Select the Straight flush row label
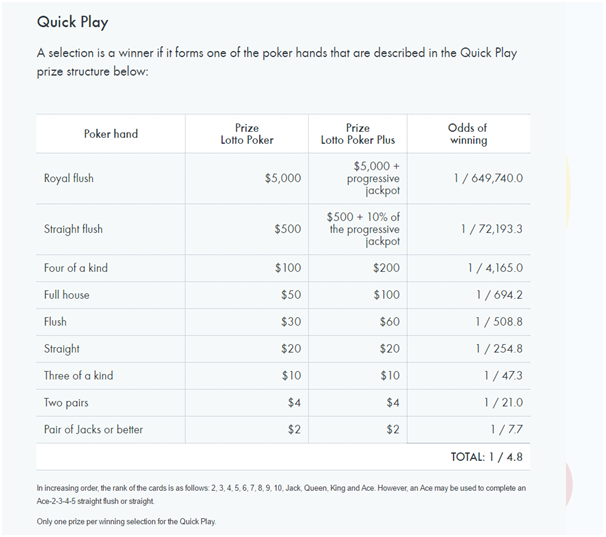The width and height of the screenshot is (606, 537). (73, 229)
